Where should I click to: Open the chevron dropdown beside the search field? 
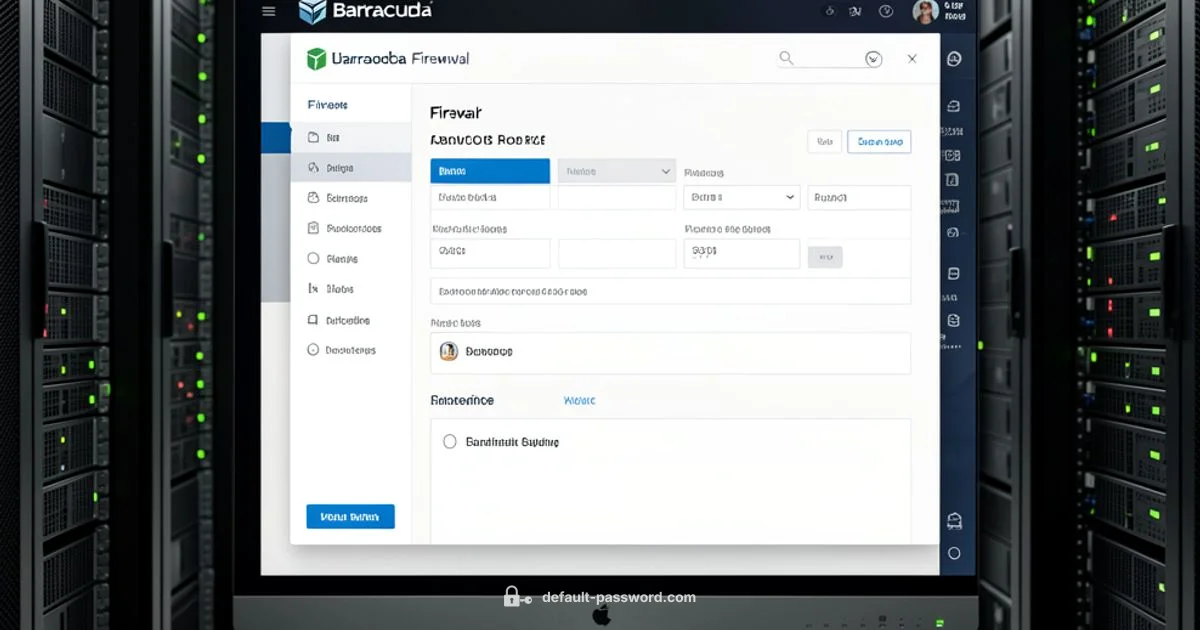[x=873, y=58]
